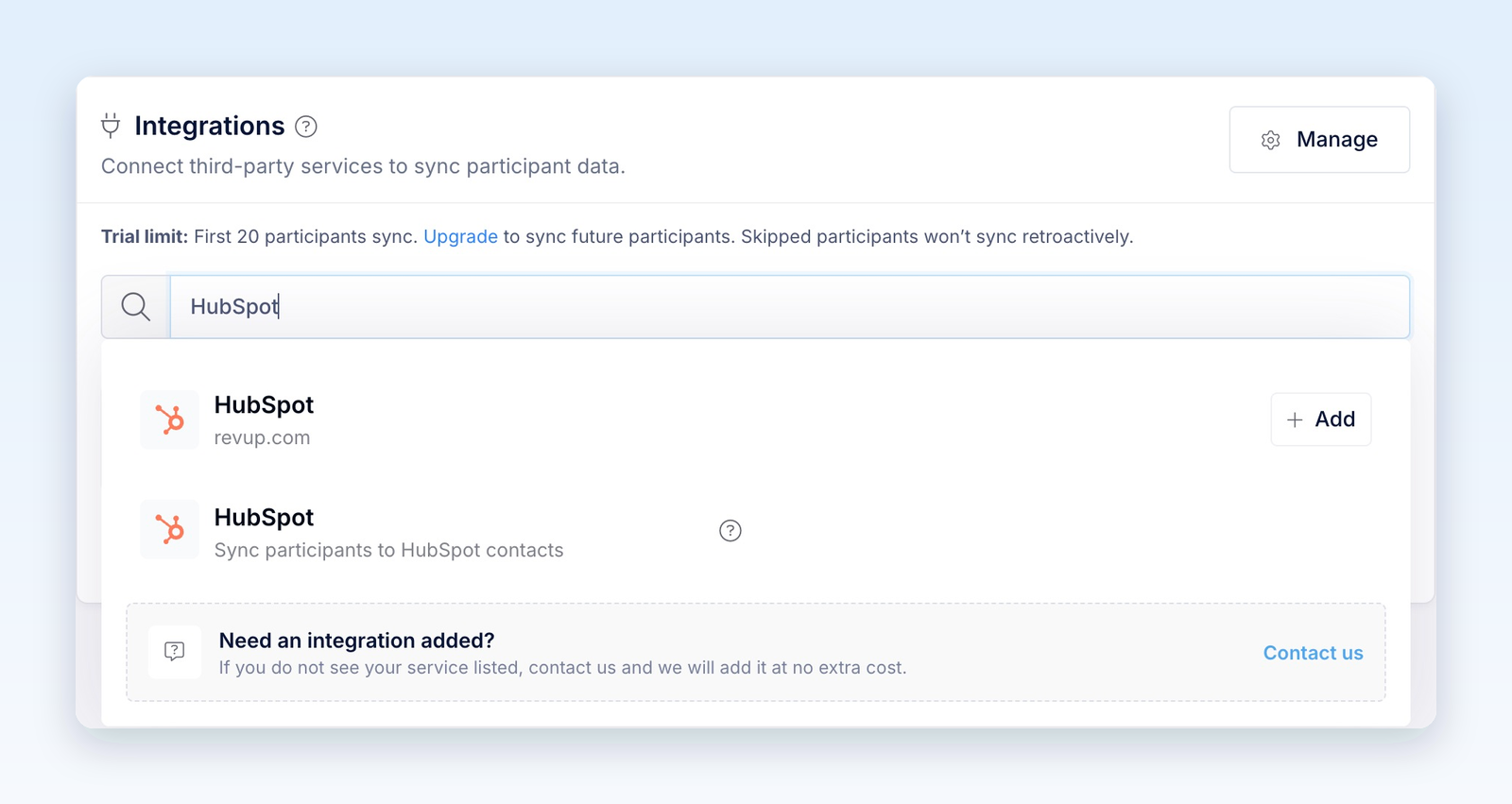1512x804 pixels.
Task: Click the HubSpot logo for revup.com
Action: 170,419
